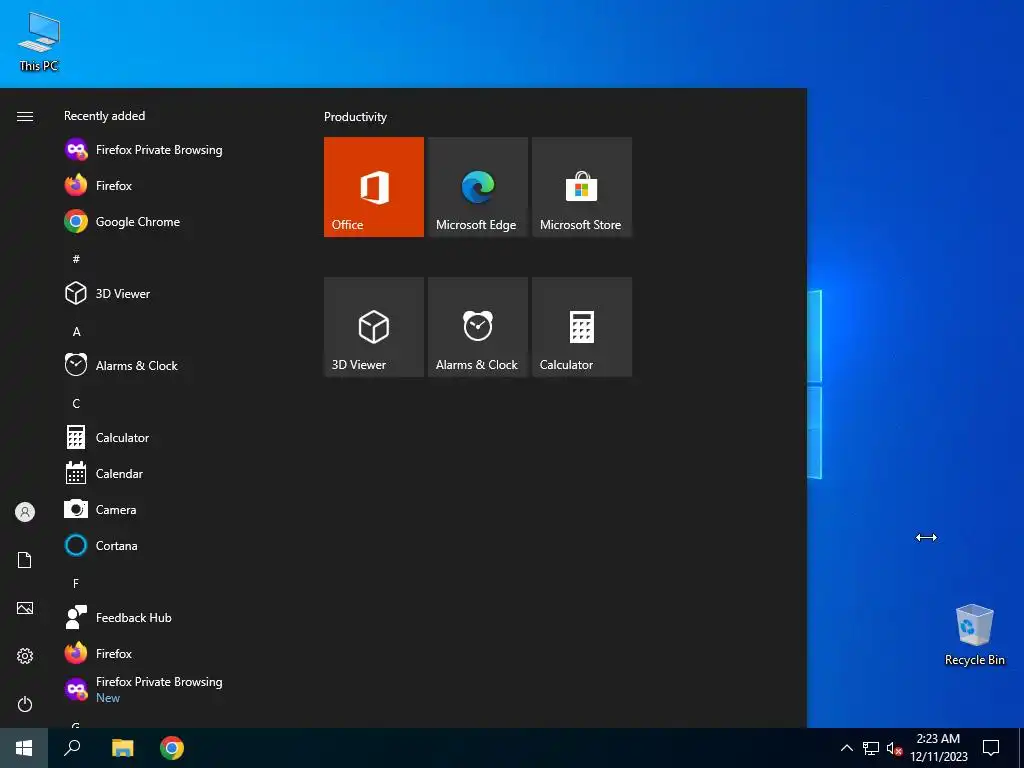The height and width of the screenshot is (768, 1024).
Task: Launch Firefox Private Browsing under Recently added
Action: (176, 150)
